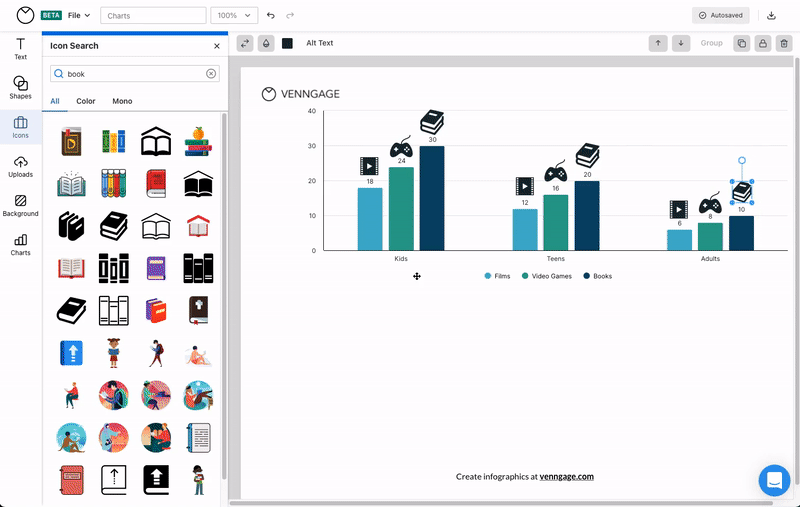Clear the book search field

pyautogui.click(x=211, y=74)
